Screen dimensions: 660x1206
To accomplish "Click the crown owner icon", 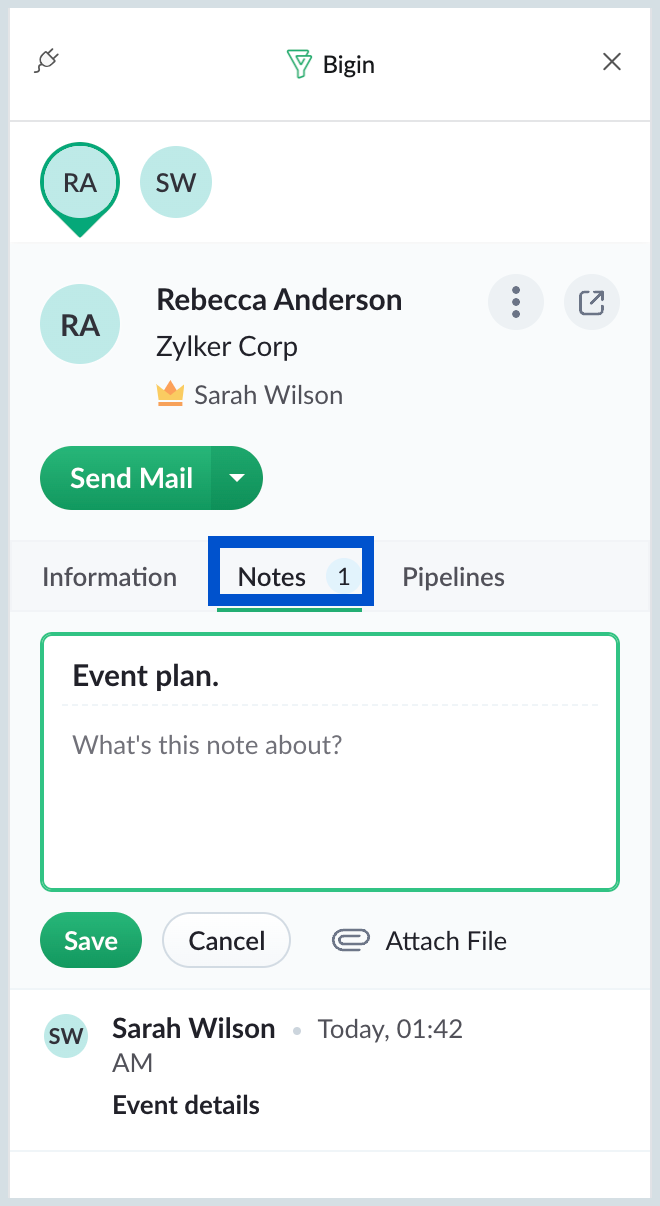I will tap(171, 394).
